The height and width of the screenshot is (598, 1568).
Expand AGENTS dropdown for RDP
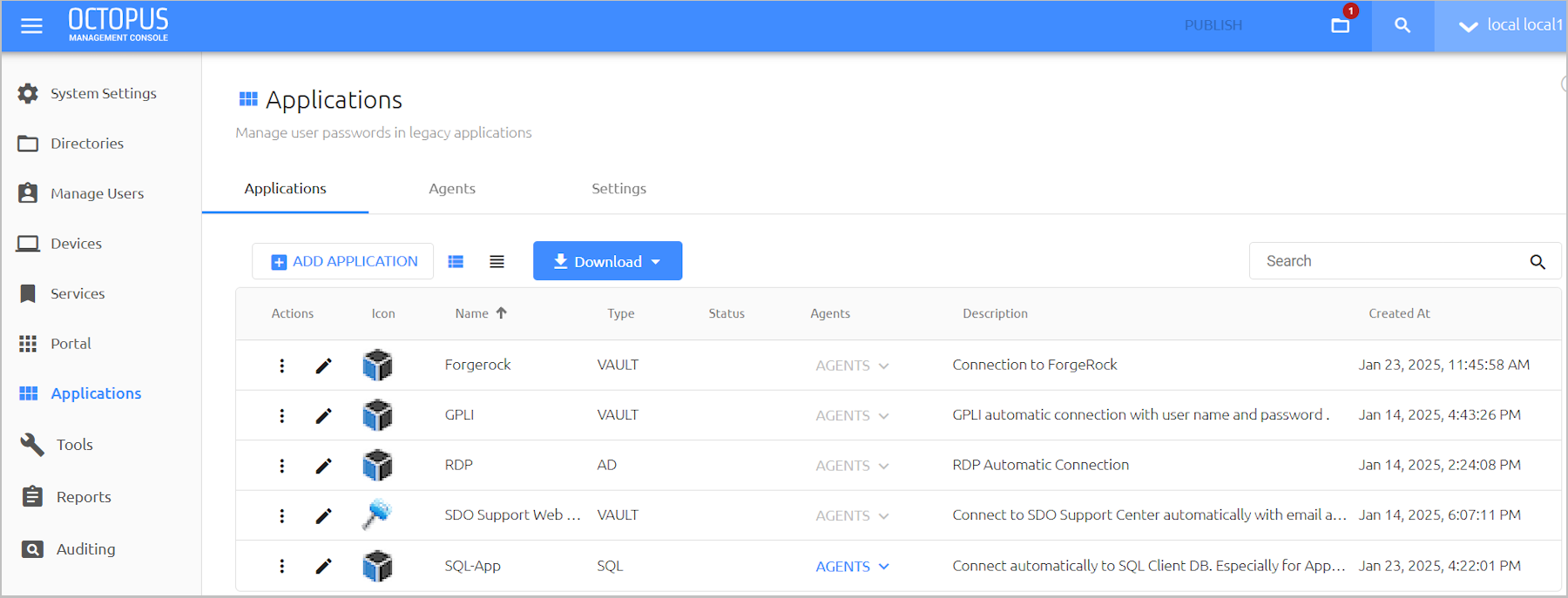coord(852,466)
